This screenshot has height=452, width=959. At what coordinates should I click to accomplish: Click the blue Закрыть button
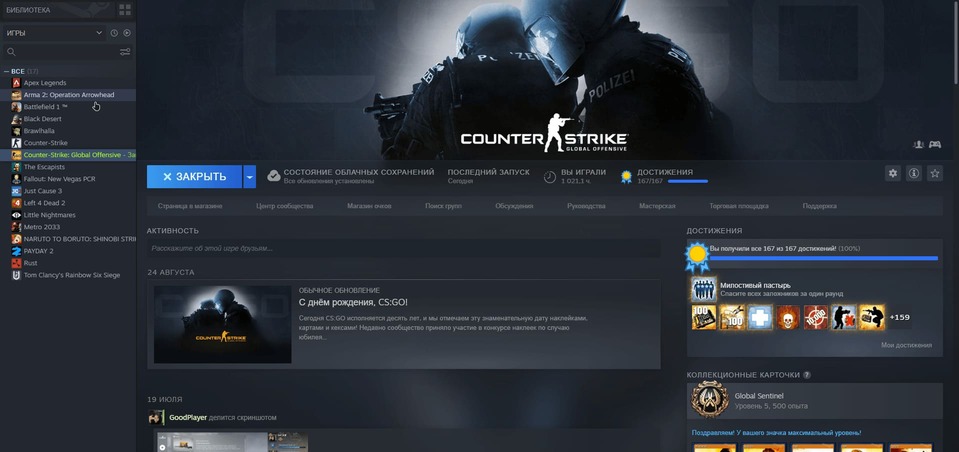tap(194, 177)
